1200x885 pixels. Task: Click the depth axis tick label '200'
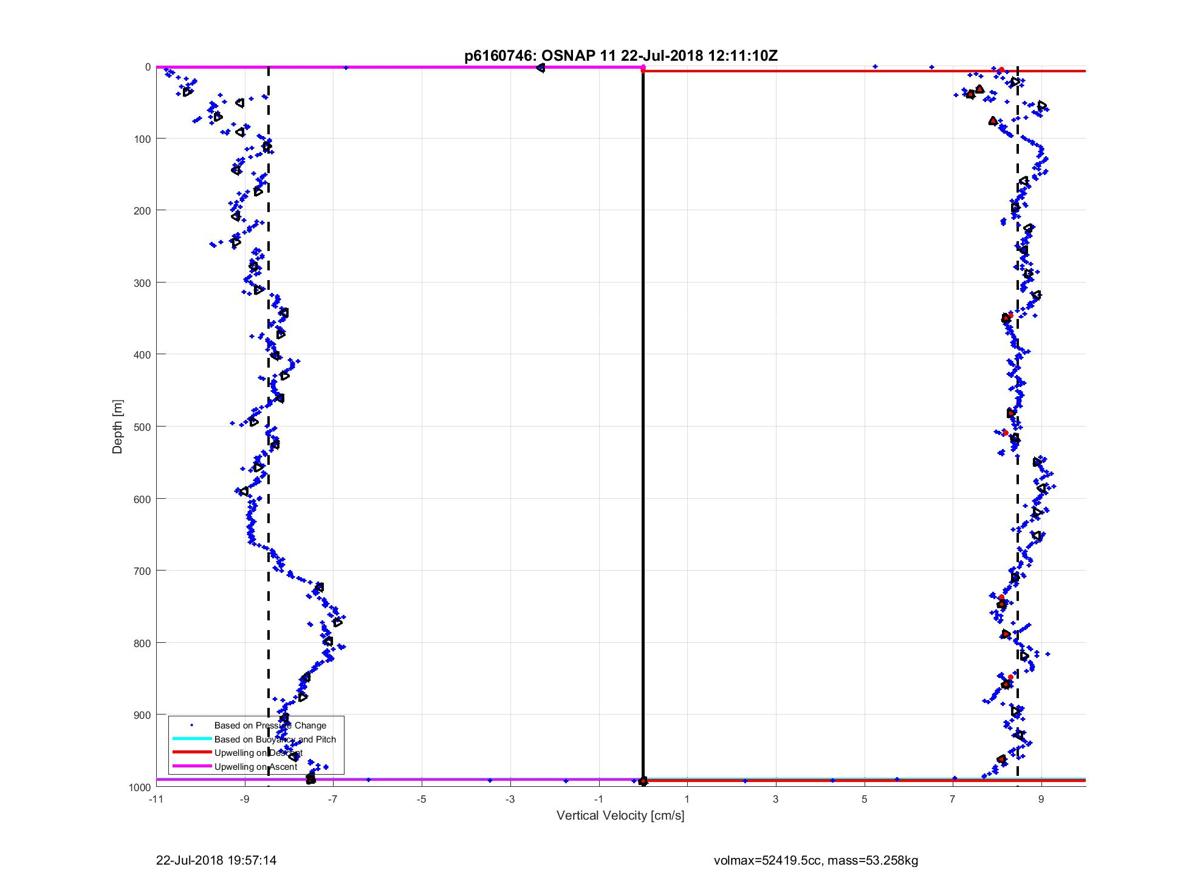pos(142,211)
